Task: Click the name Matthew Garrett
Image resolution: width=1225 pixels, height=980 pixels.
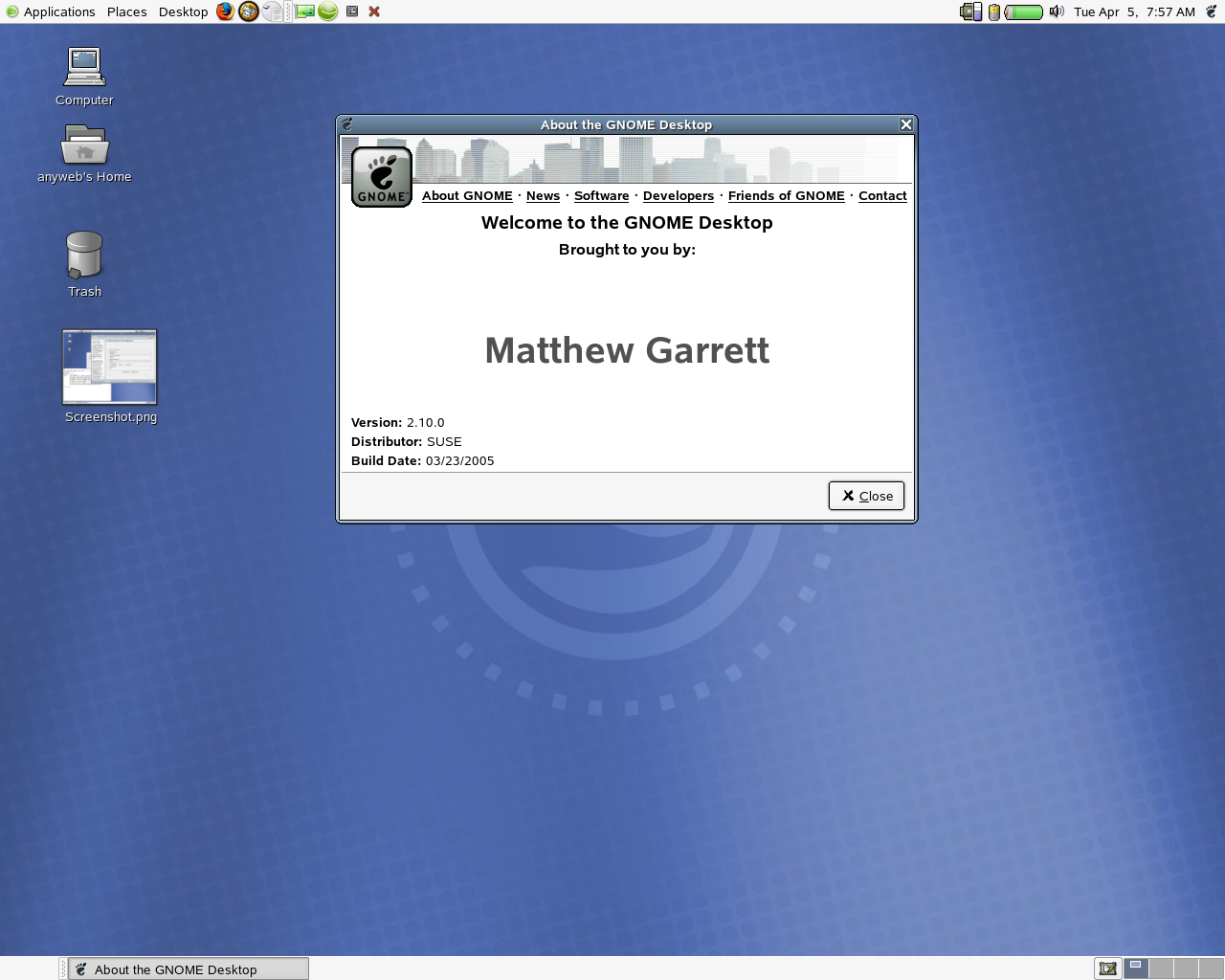Action: (627, 350)
